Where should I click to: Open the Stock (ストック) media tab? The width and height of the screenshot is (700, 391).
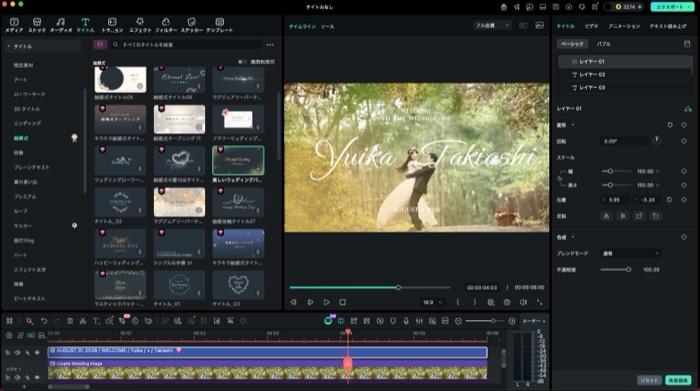click(37, 25)
